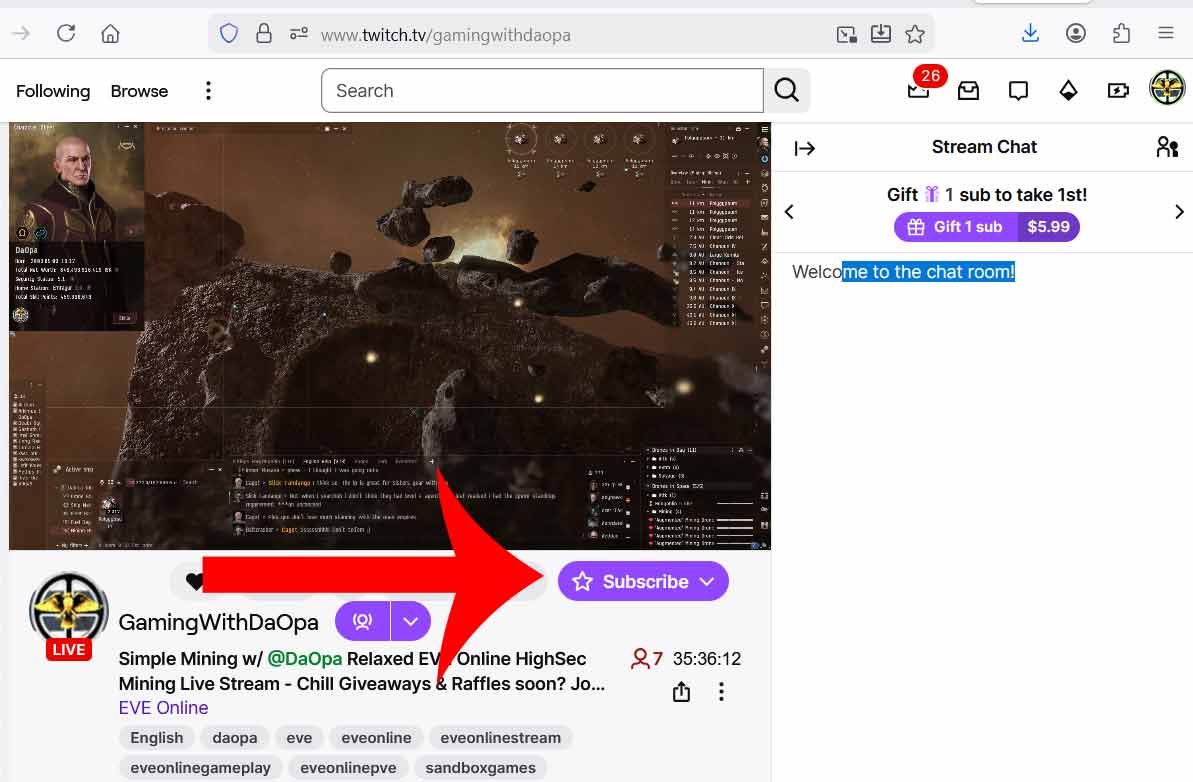This screenshot has width=1193, height=782.
Task: Click the forward navigation arrow
Action: [x=21, y=33]
